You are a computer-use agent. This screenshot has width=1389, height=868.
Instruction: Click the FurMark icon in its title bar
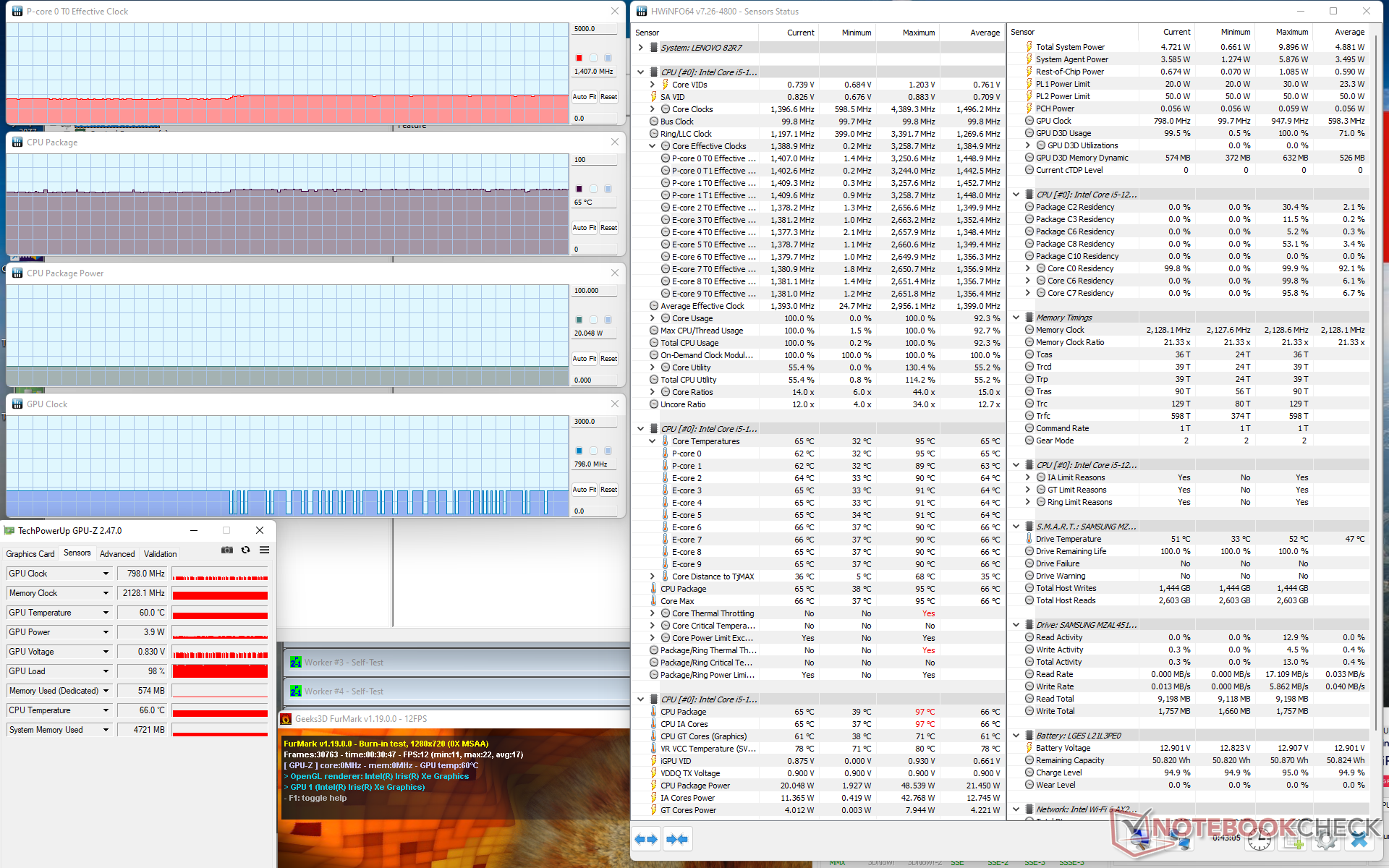pos(286,719)
